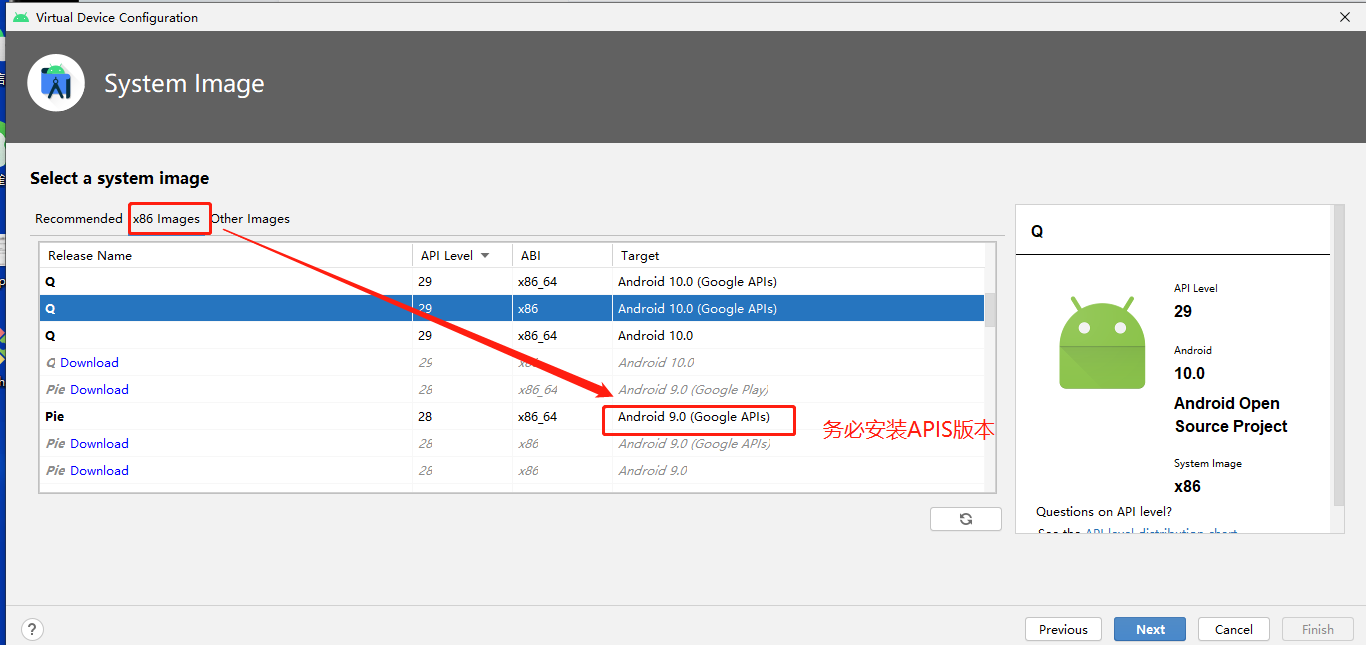1366x645 pixels.
Task: Open the help question mark button
Action: click(32, 629)
